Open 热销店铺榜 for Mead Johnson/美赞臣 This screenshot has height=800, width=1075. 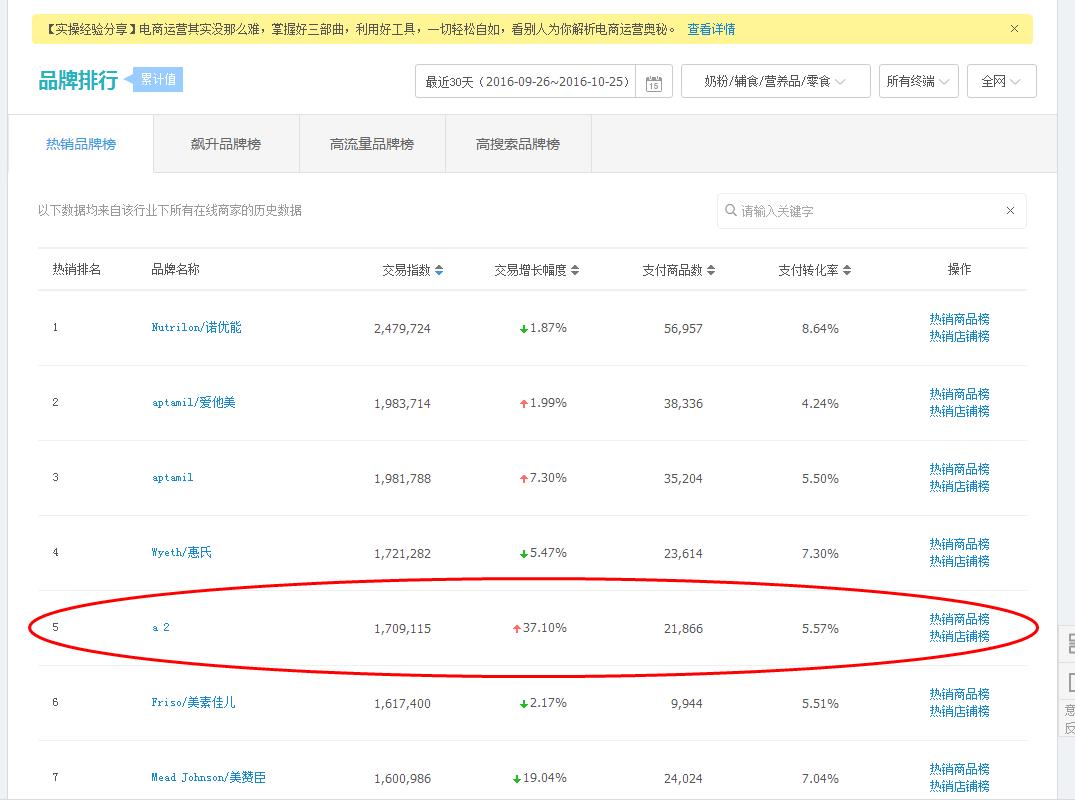coord(959,787)
